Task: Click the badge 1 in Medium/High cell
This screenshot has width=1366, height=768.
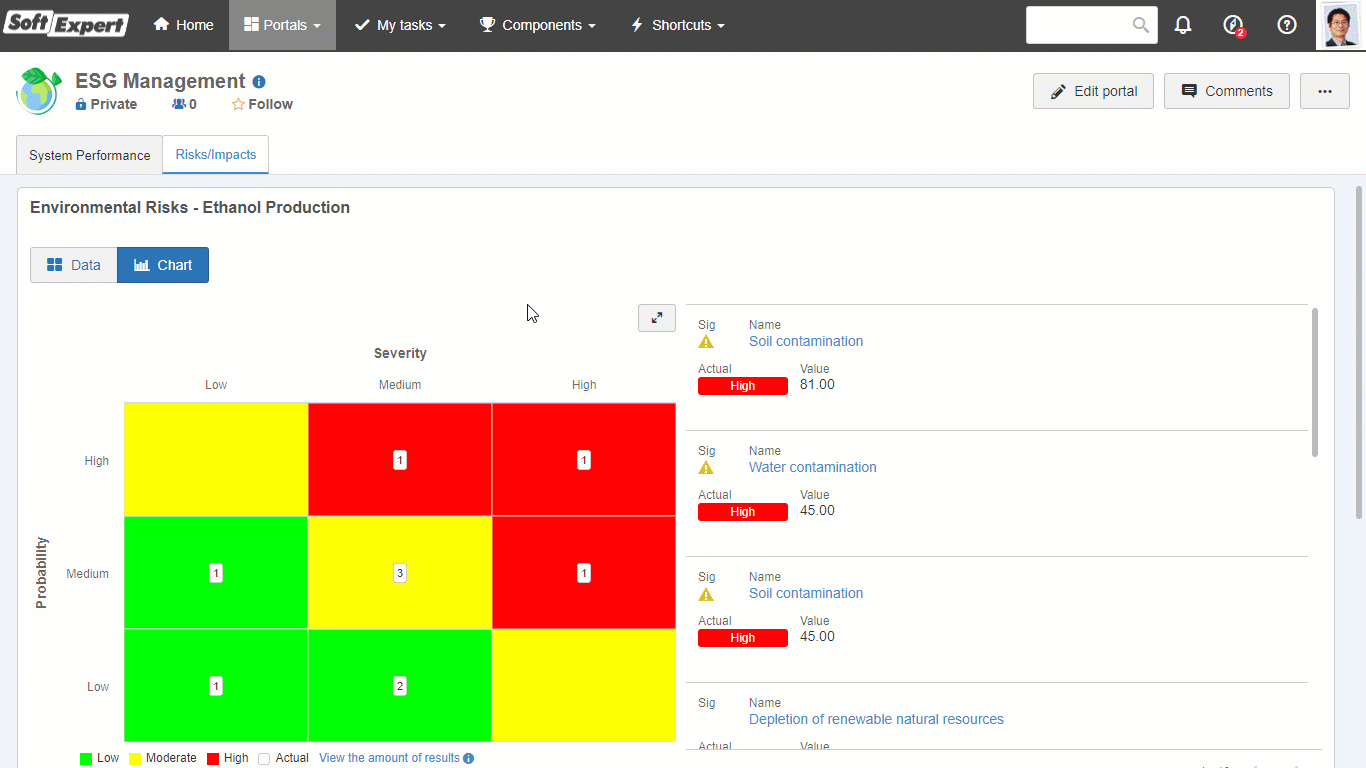Action: [x=584, y=573]
